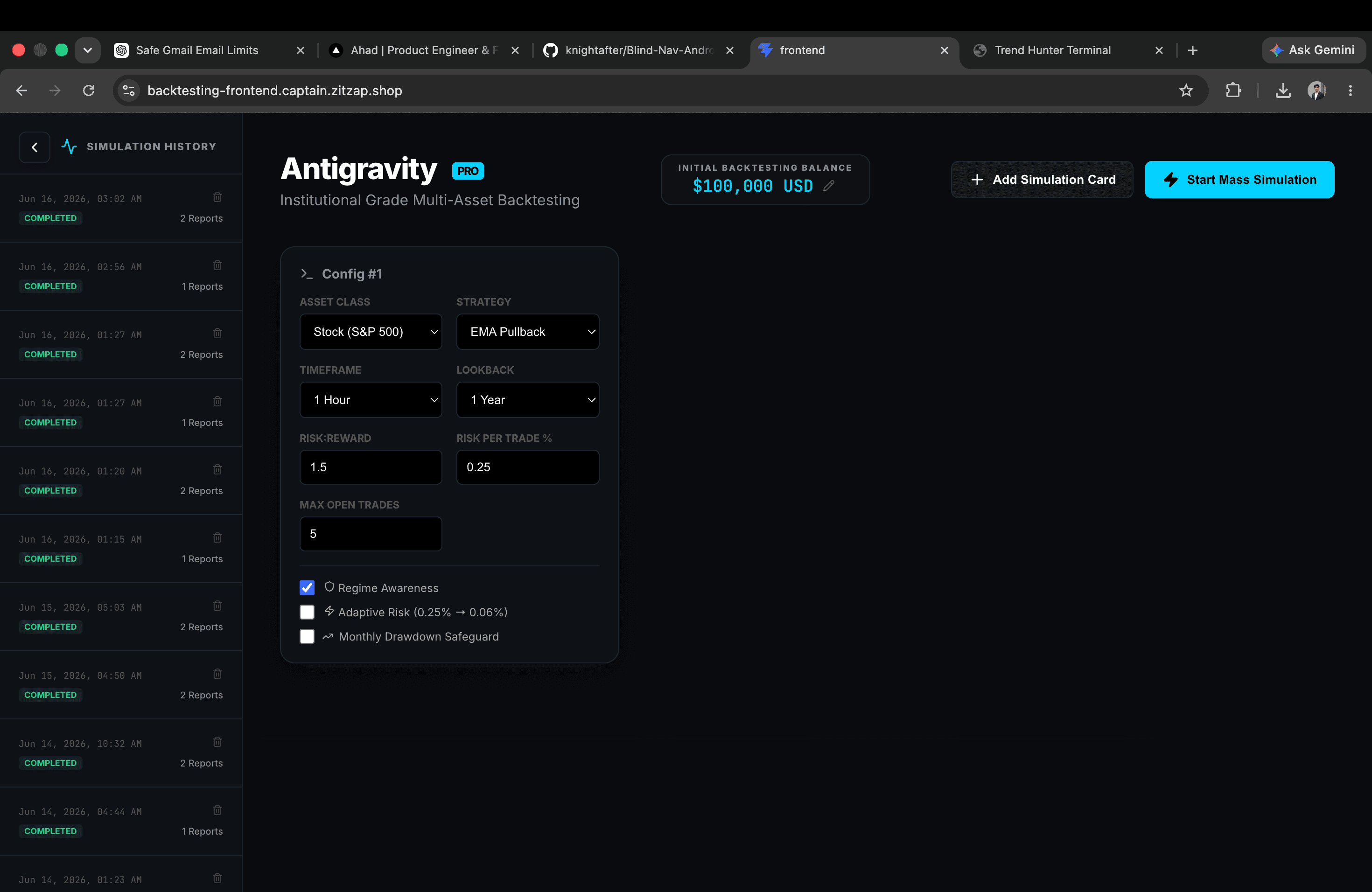Viewport: 1372px width, 892px height.
Task: Delete the Jun 16, 03:02 AM simulation
Action: [217, 197]
